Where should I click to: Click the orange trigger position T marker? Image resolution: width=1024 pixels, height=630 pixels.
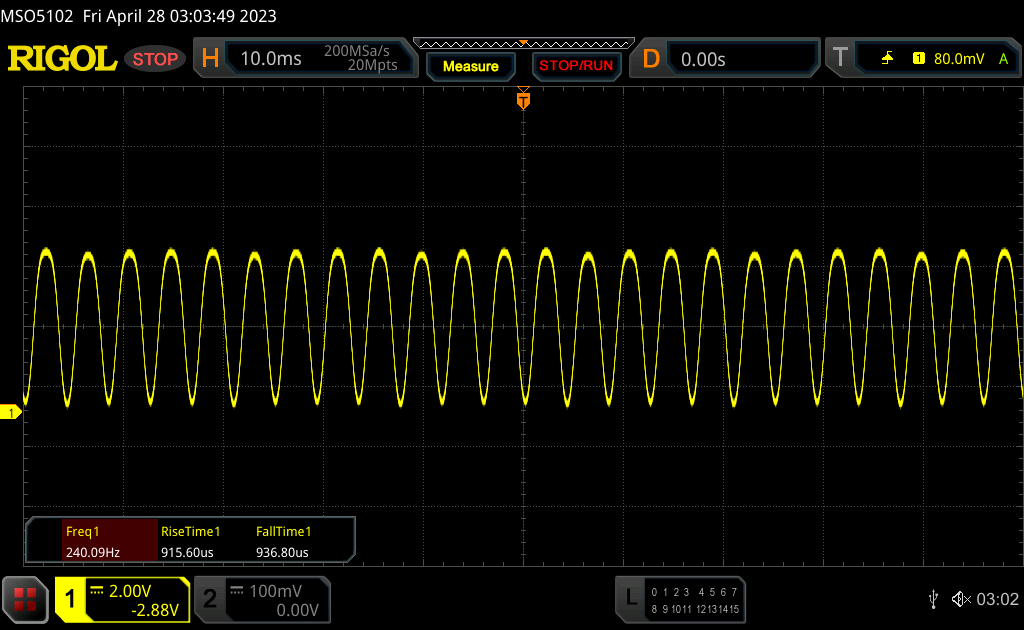tap(523, 99)
